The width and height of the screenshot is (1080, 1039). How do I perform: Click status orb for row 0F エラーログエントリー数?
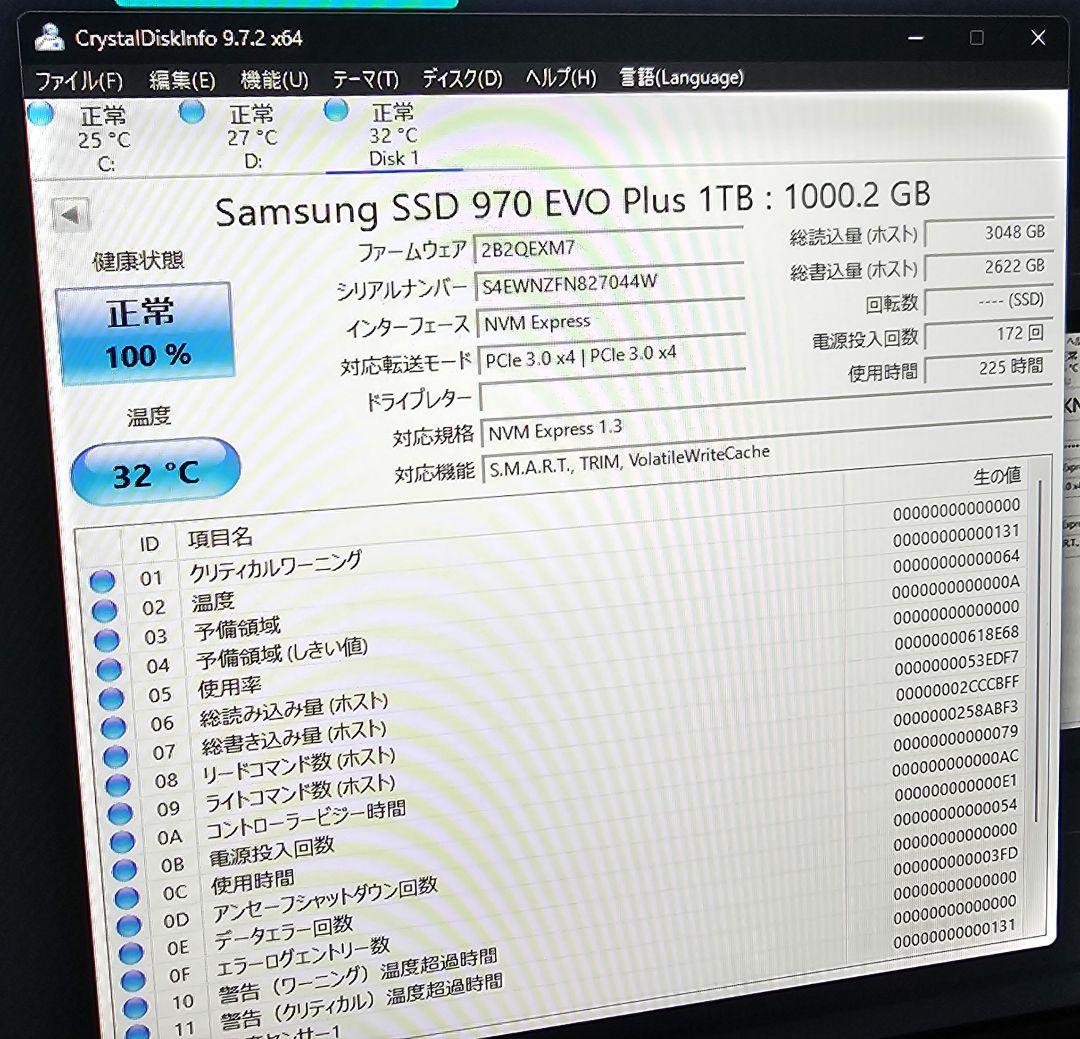point(133,980)
